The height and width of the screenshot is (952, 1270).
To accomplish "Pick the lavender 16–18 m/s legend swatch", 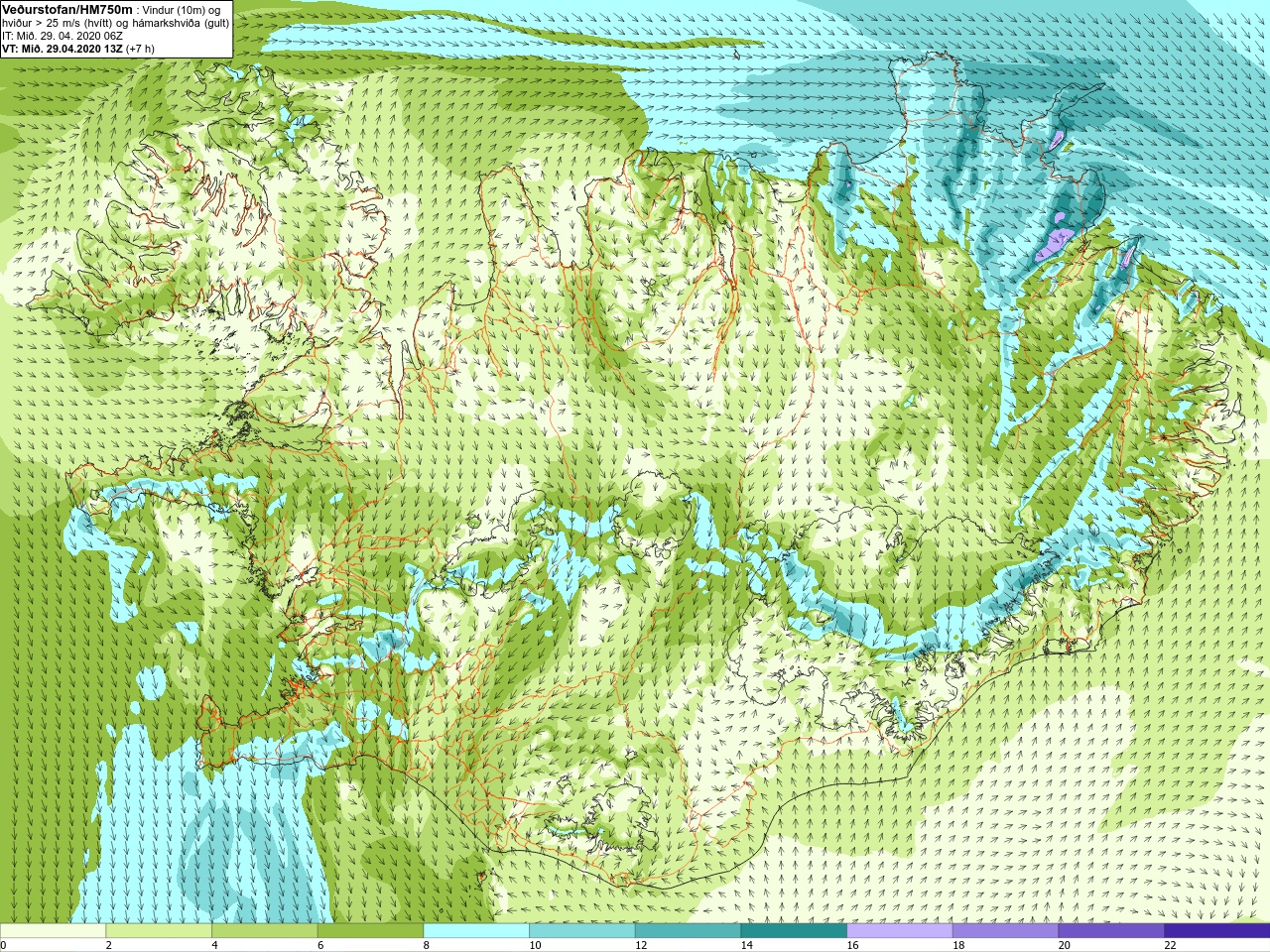I will (x=900, y=931).
